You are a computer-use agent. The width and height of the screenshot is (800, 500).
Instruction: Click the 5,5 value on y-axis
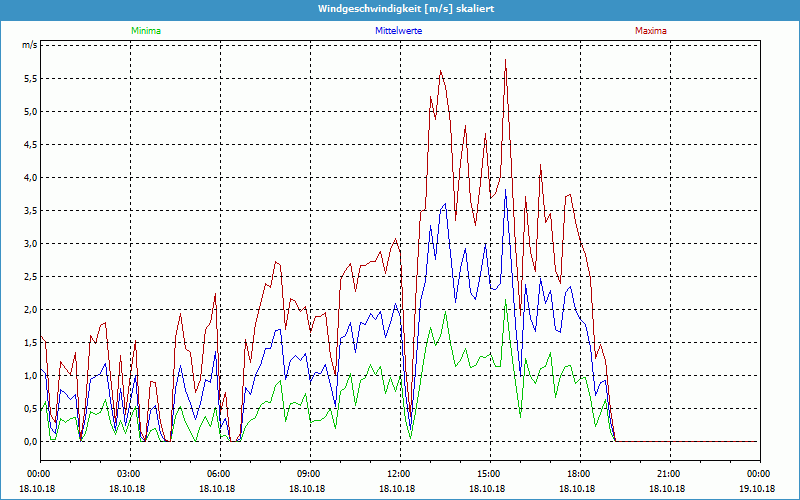(x=29, y=78)
